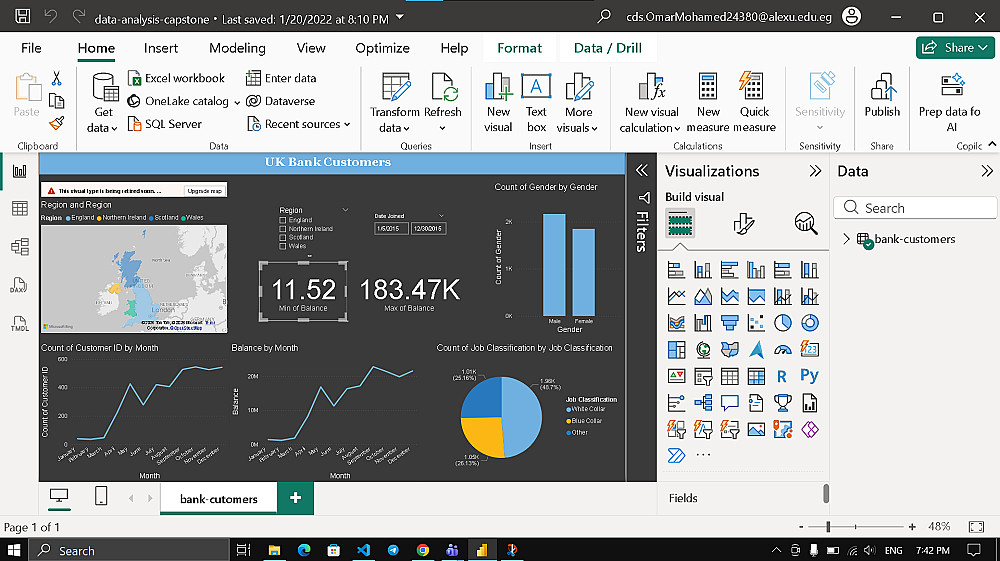Screen dimensions: 1000x561
Task: Click the Save icon in title bar
Action: [x=22, y=16]
